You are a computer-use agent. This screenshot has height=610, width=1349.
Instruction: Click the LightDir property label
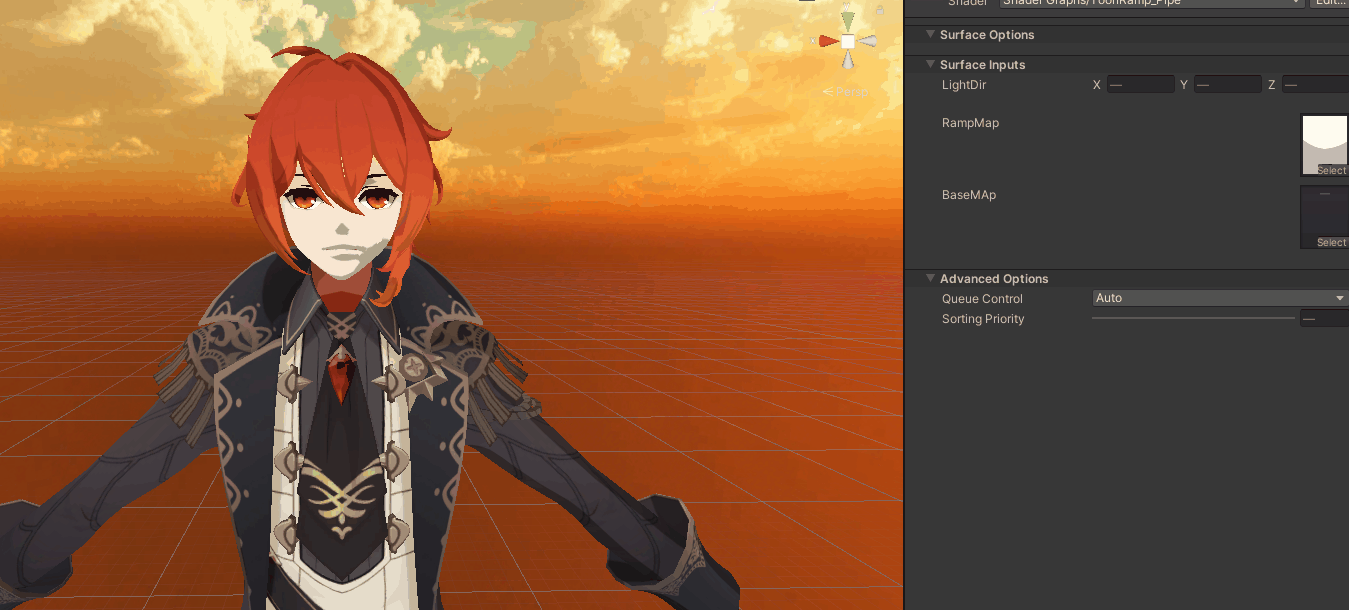pyautogui.click(x=964, y=85)
